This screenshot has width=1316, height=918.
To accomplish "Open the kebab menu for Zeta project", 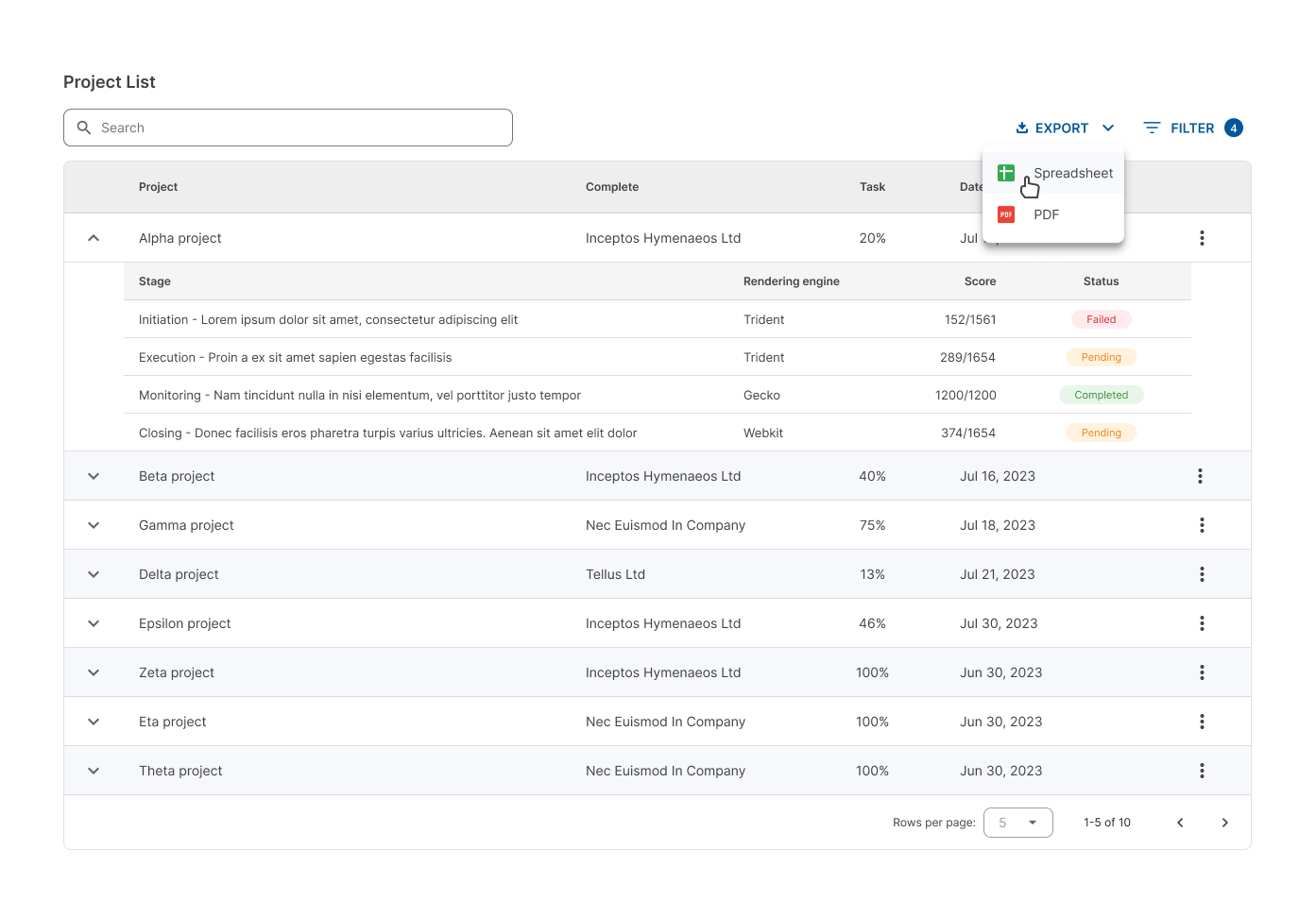I will (x=1202, y=671).
